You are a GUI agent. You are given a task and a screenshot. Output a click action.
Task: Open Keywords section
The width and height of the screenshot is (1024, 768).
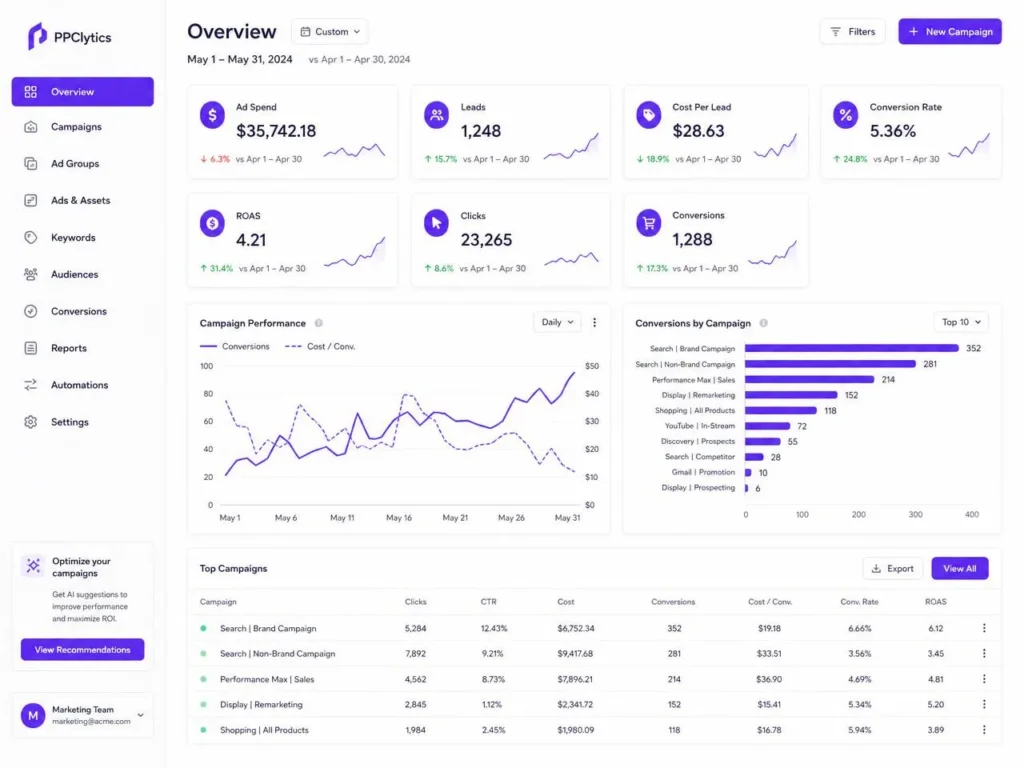point(73,237)
